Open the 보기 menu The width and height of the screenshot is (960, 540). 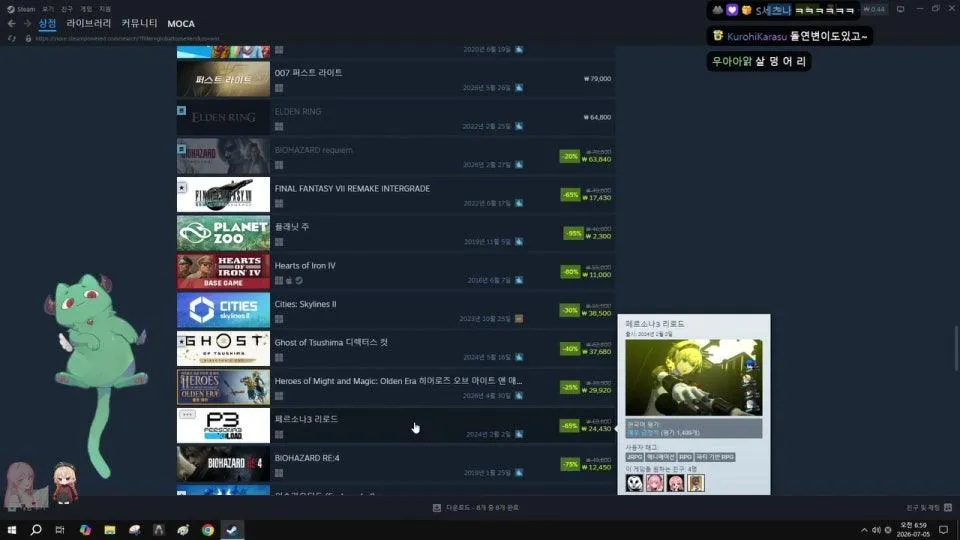48,9
